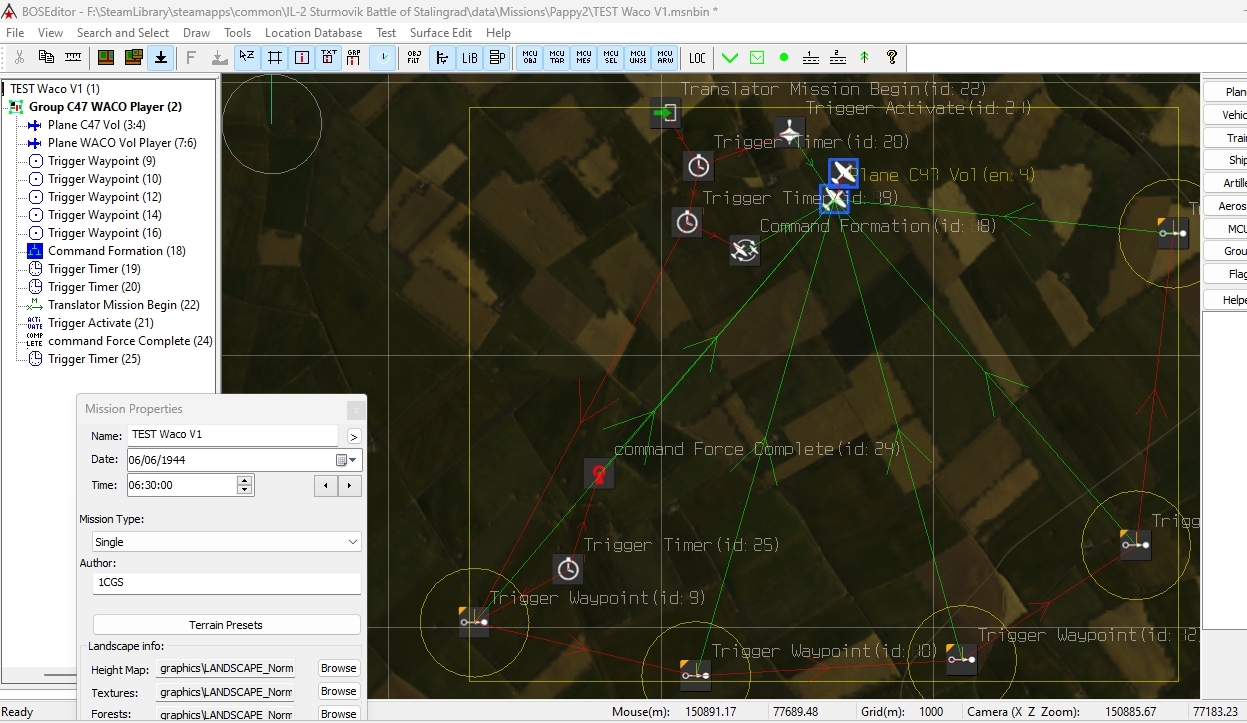Open the Location Database menu
The height and width of the screenshot is (723, 1247).
tap(313, 33)
